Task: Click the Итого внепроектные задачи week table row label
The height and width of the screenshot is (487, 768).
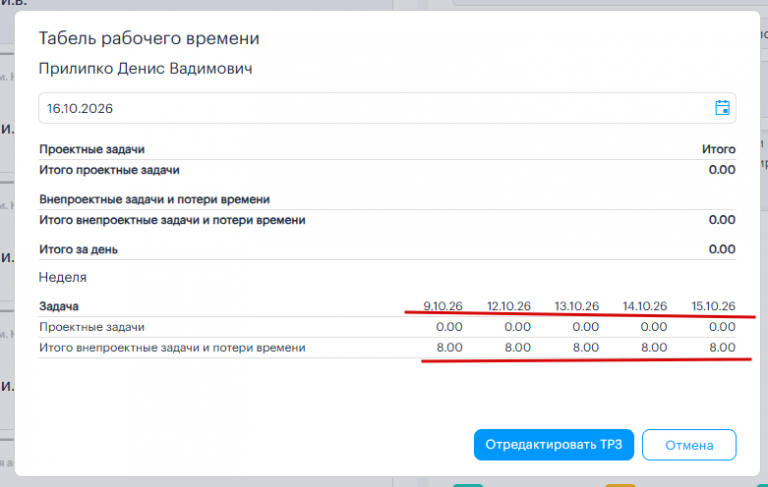Action: click(x=172, y=347)
